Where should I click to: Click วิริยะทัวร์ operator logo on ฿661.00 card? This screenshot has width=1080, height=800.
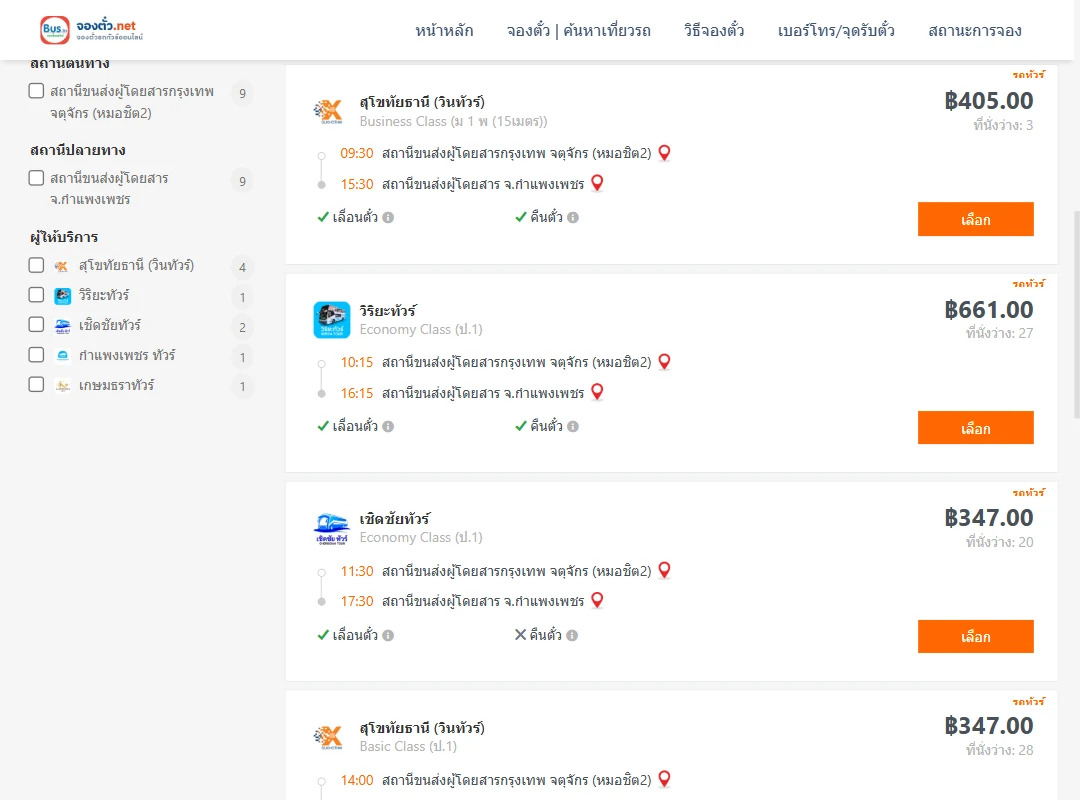(331, 320)
